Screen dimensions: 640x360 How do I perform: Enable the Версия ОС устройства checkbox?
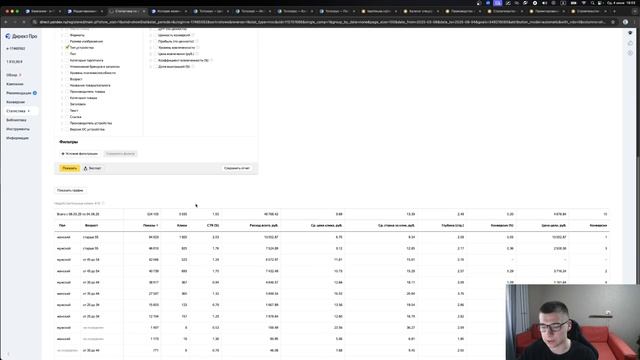(67, 129)
